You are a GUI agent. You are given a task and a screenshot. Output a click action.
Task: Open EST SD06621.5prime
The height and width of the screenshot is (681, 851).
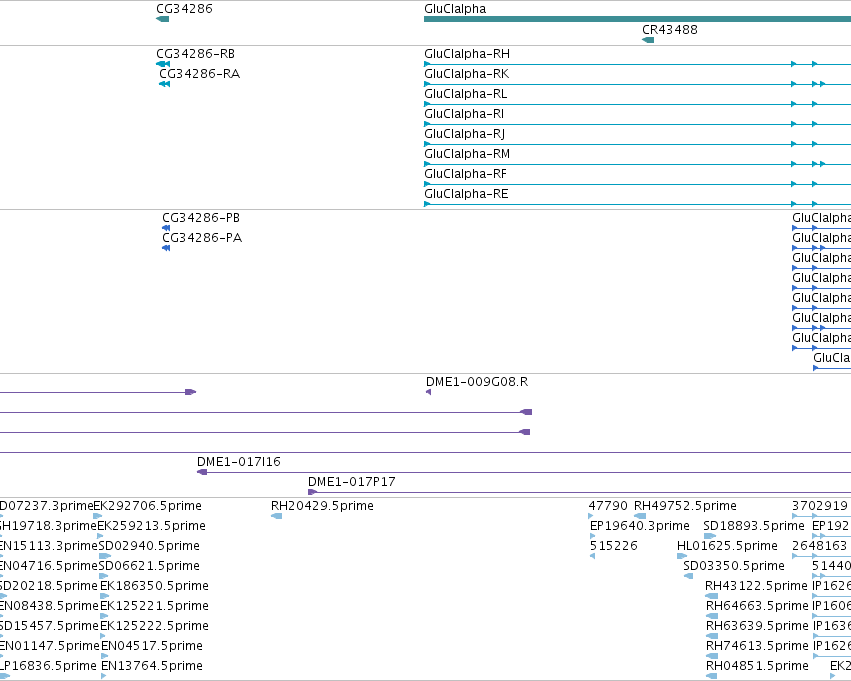coord(149,566)
